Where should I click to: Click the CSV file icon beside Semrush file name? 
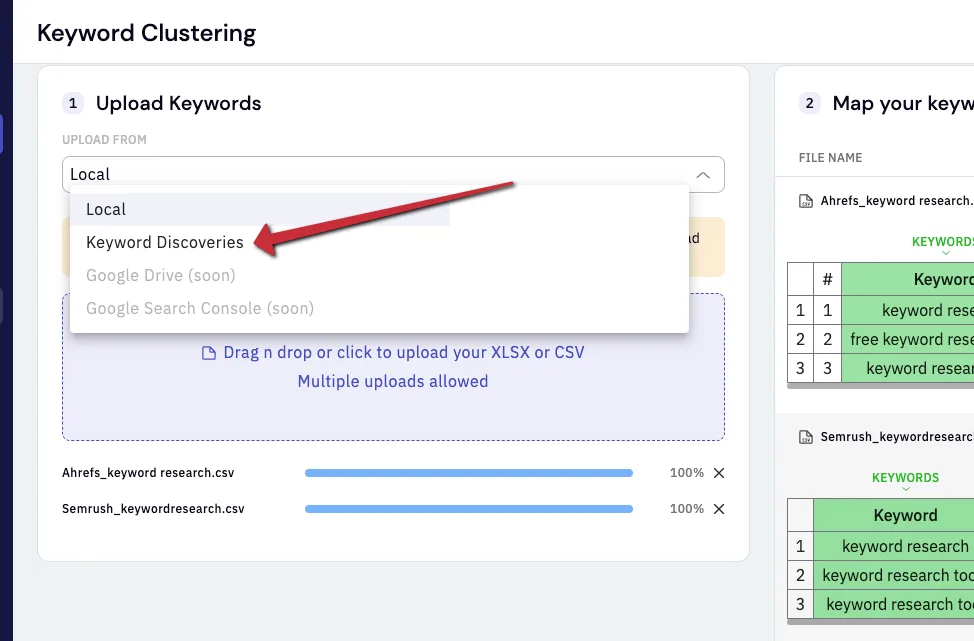(x=806, y=437)
